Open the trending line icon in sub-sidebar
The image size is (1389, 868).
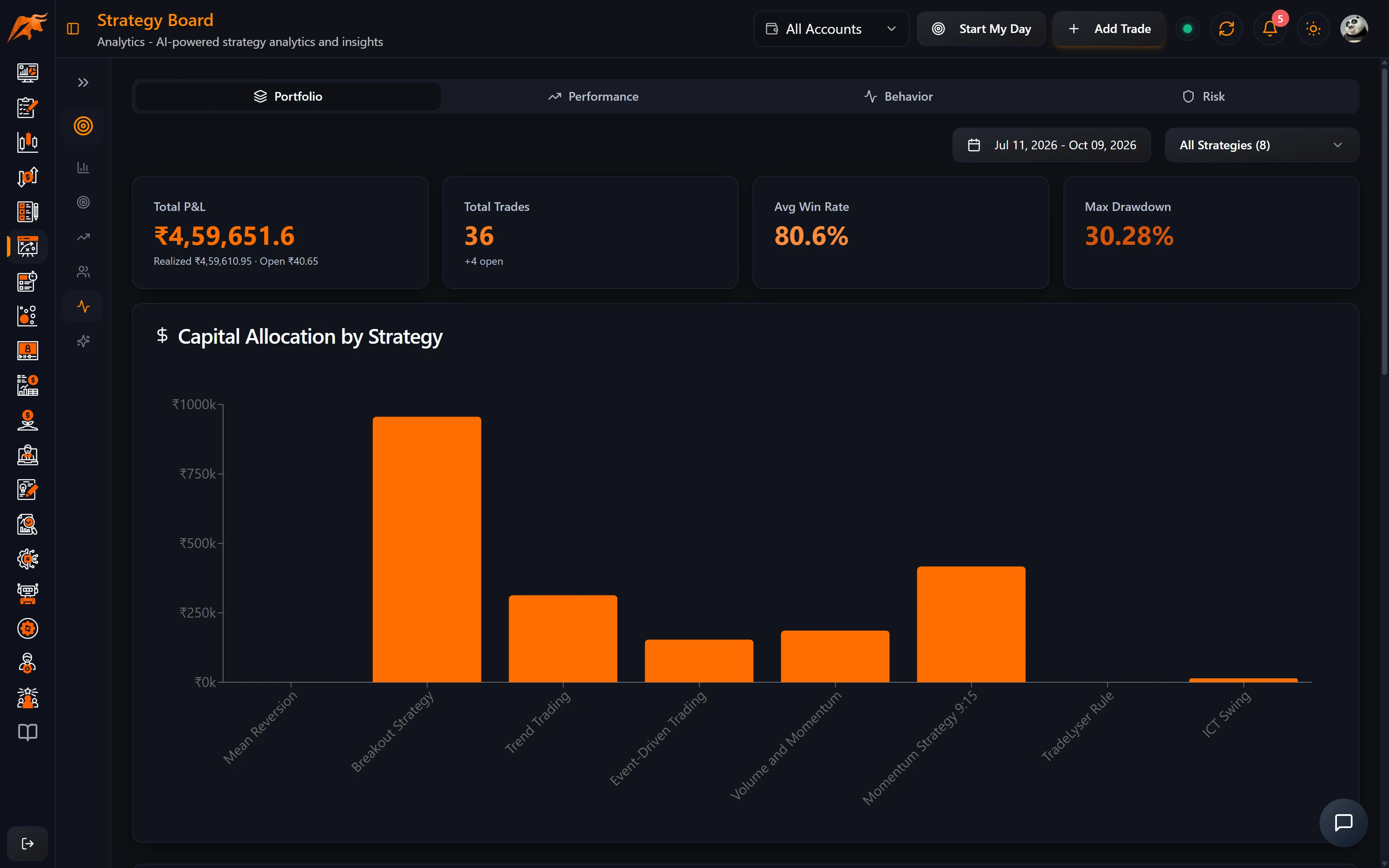click(x=83, y=237)
